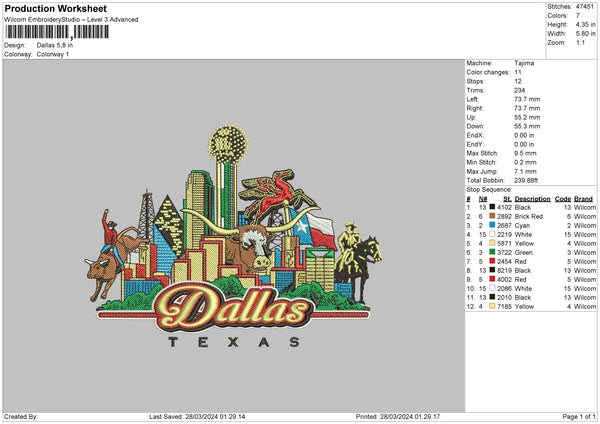Click the stitch count '47451'

coord(585,7)
